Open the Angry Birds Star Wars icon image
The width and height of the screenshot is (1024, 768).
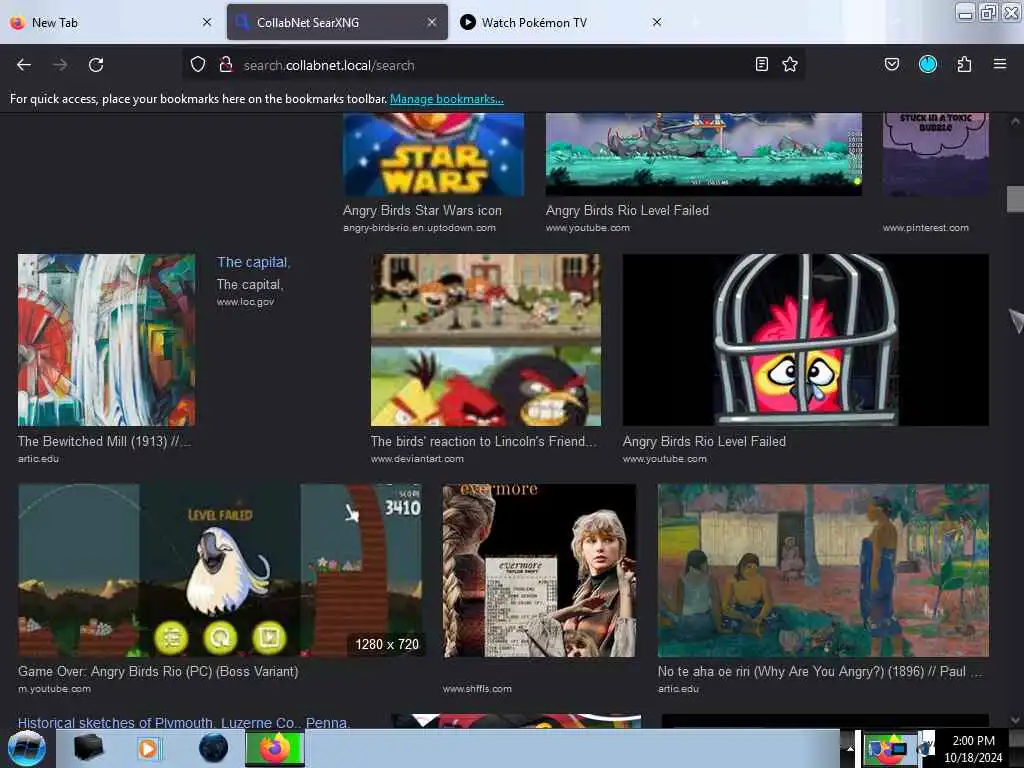tap(434, 155)
